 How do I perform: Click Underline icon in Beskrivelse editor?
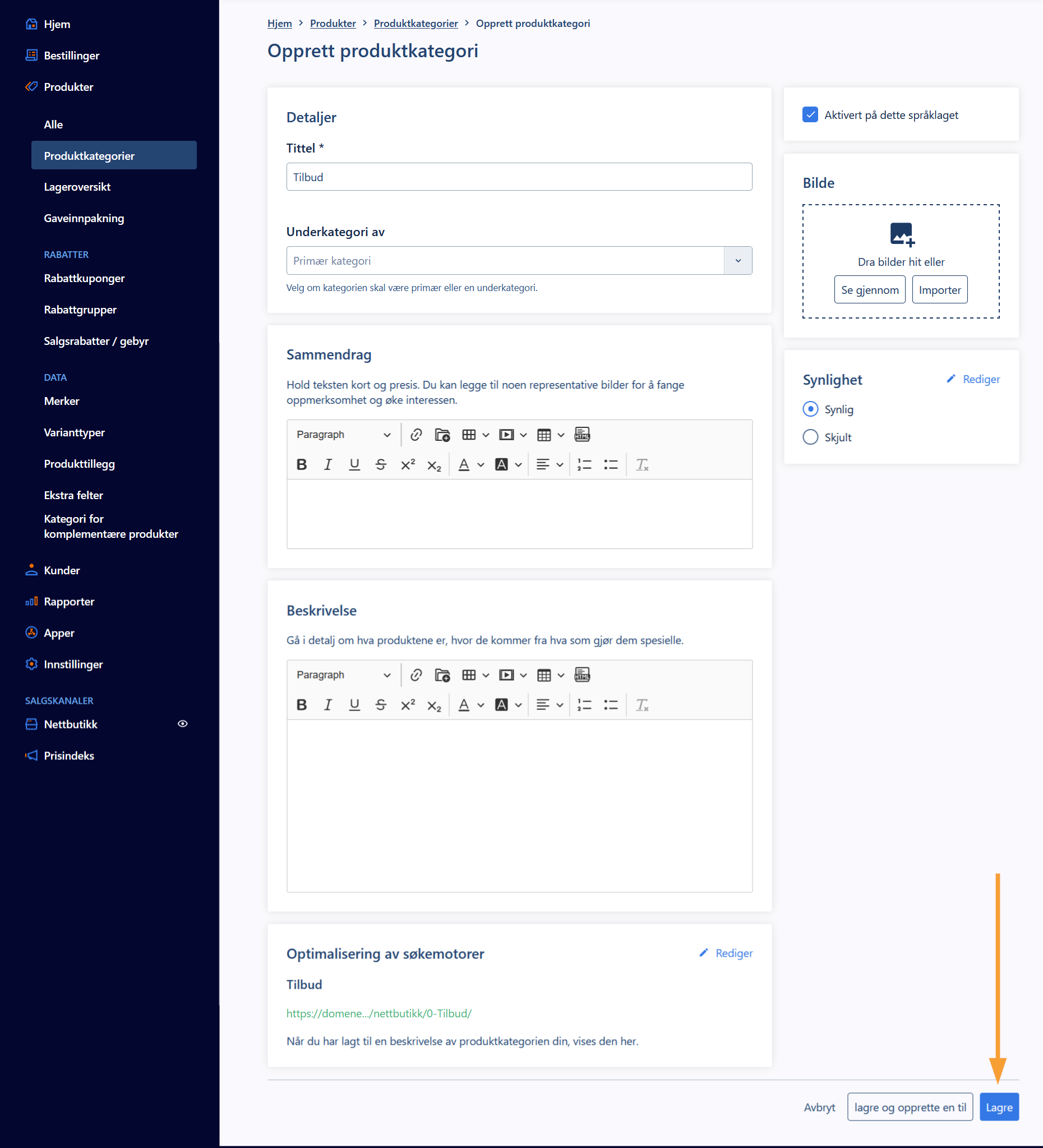[354, 705]
